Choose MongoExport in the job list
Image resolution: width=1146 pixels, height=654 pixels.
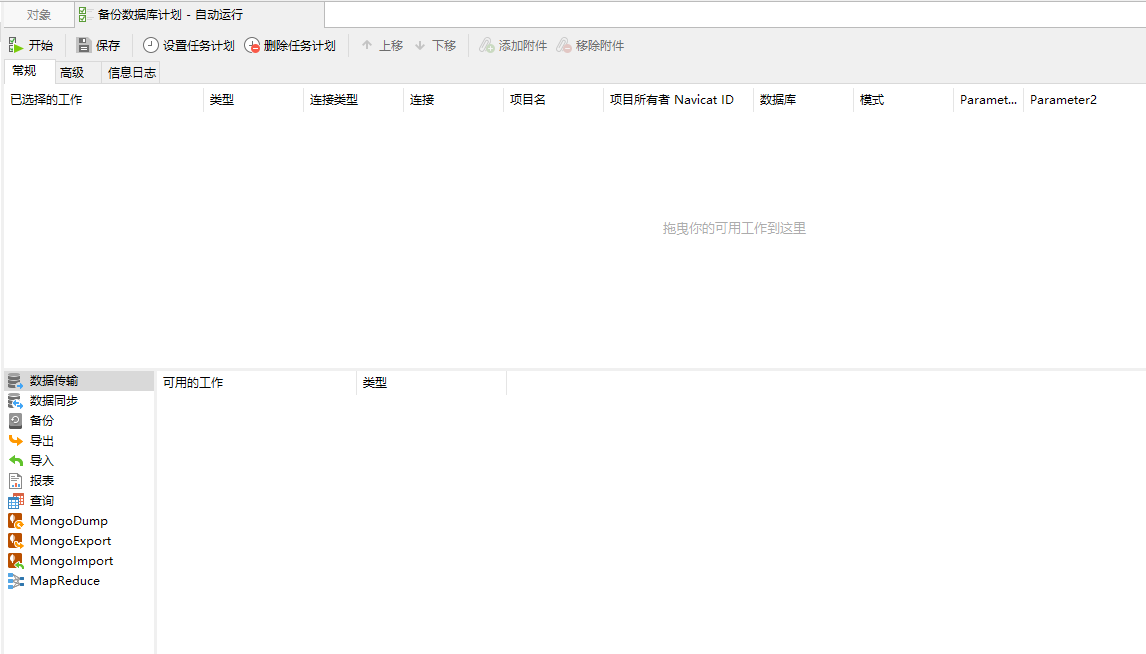tap(70, 541)
